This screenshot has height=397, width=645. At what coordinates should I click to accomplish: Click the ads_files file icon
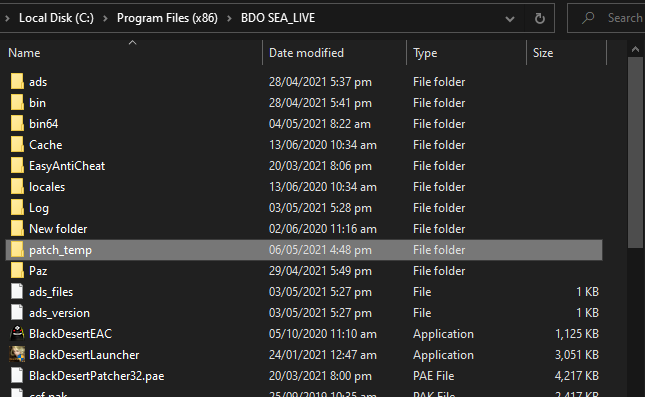[17, 291]
